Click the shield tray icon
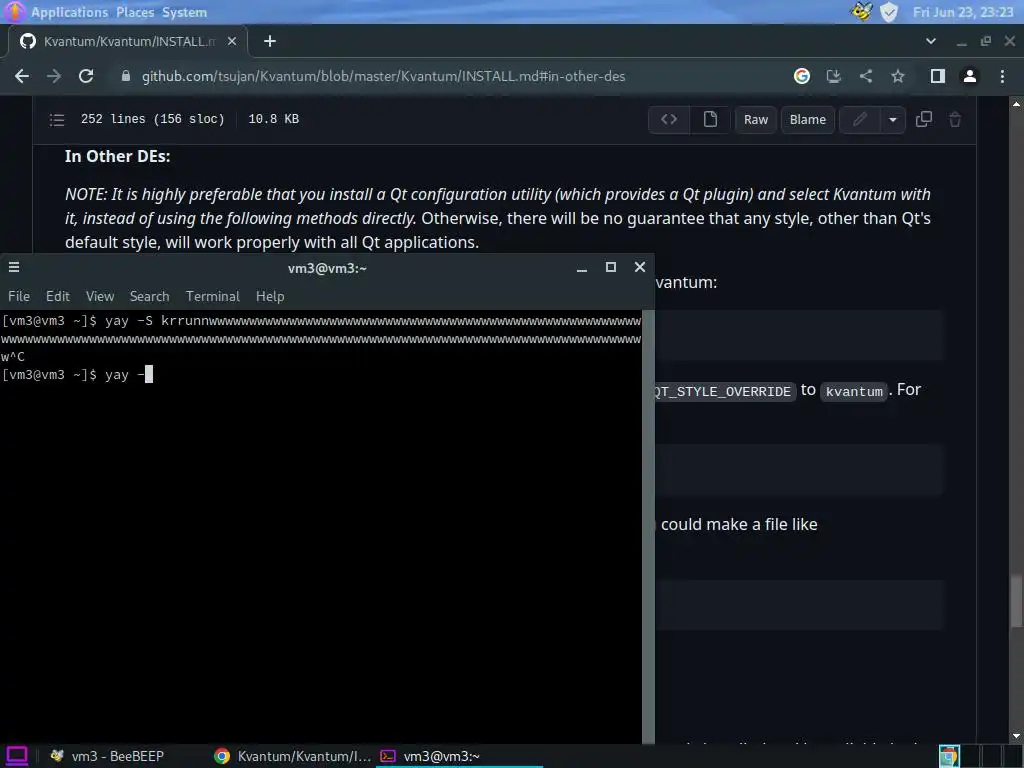Image resolution: width=1024 pixels, height=768 pixels. [889, 12]
